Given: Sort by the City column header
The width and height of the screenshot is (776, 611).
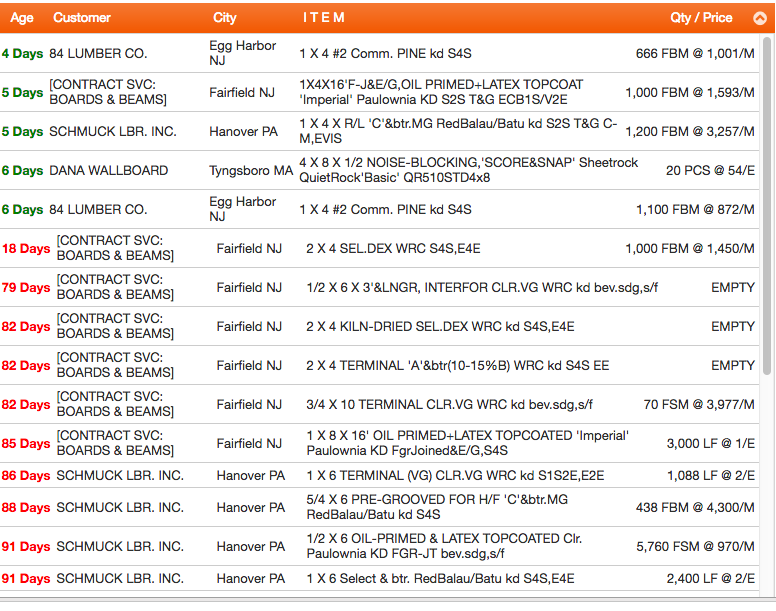Looking at the screenshot, I should coord(225,18).
